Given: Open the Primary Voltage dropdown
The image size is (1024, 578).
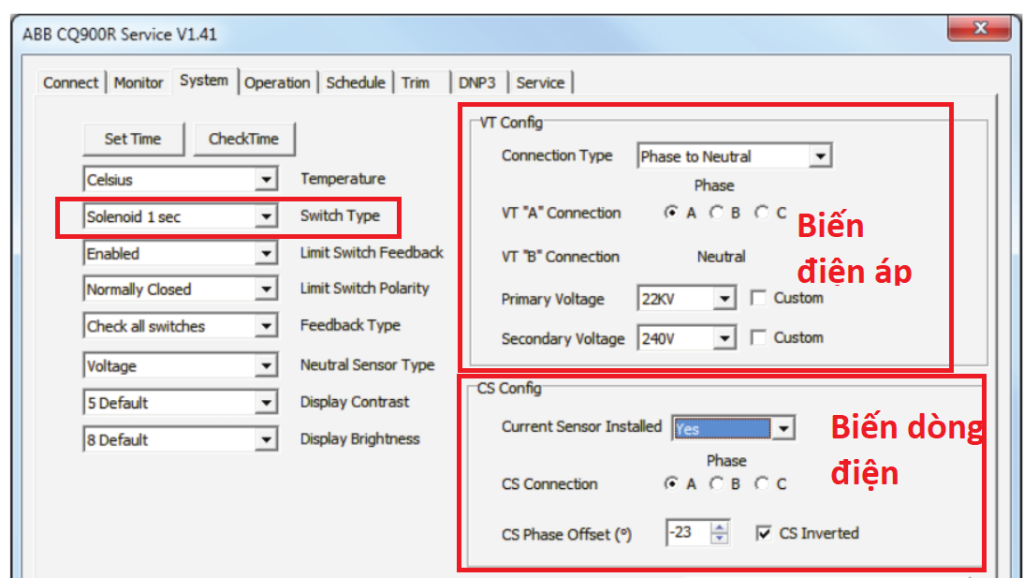Looking at the screenshot, I should (x=725, y=299).
